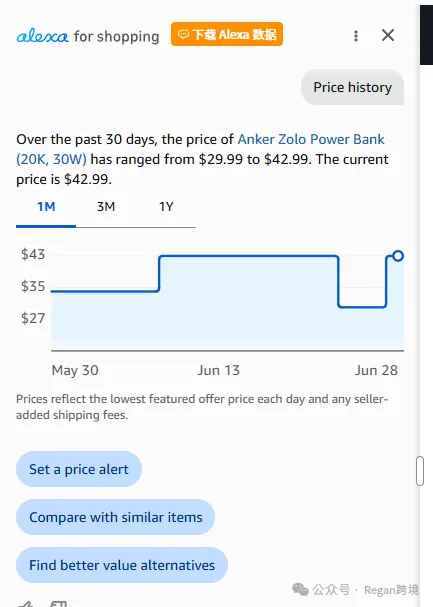Click the $29.99 price dip segment on the chart
This screenshot has width=433, height=607.
(x=362, y=307)
